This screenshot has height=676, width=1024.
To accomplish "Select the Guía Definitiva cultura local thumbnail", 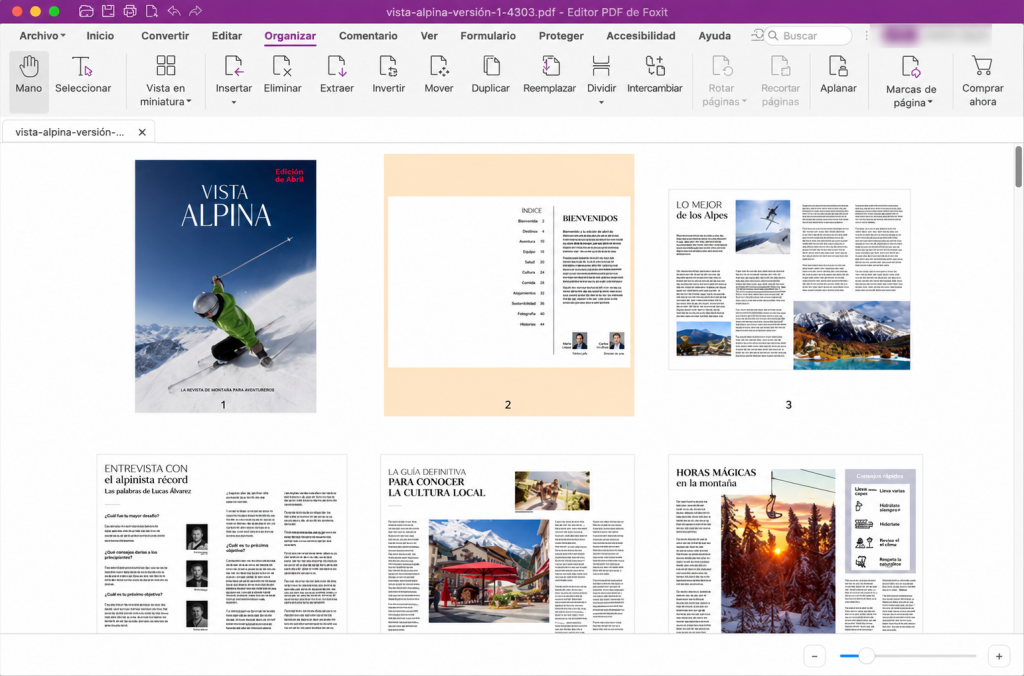I will coord(507,543).
